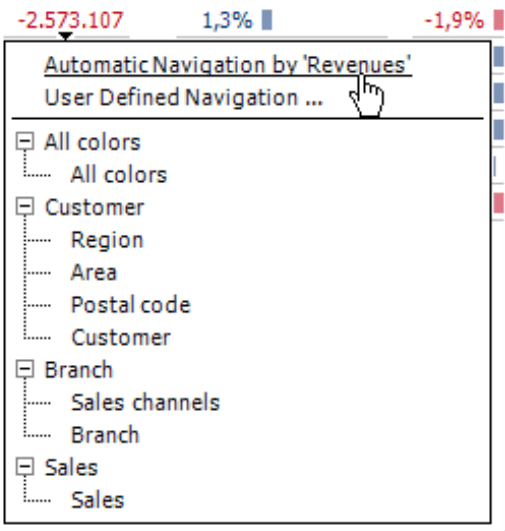505x531 pixels.
Task: Choose the Area level
Action: tap(94, 272)
